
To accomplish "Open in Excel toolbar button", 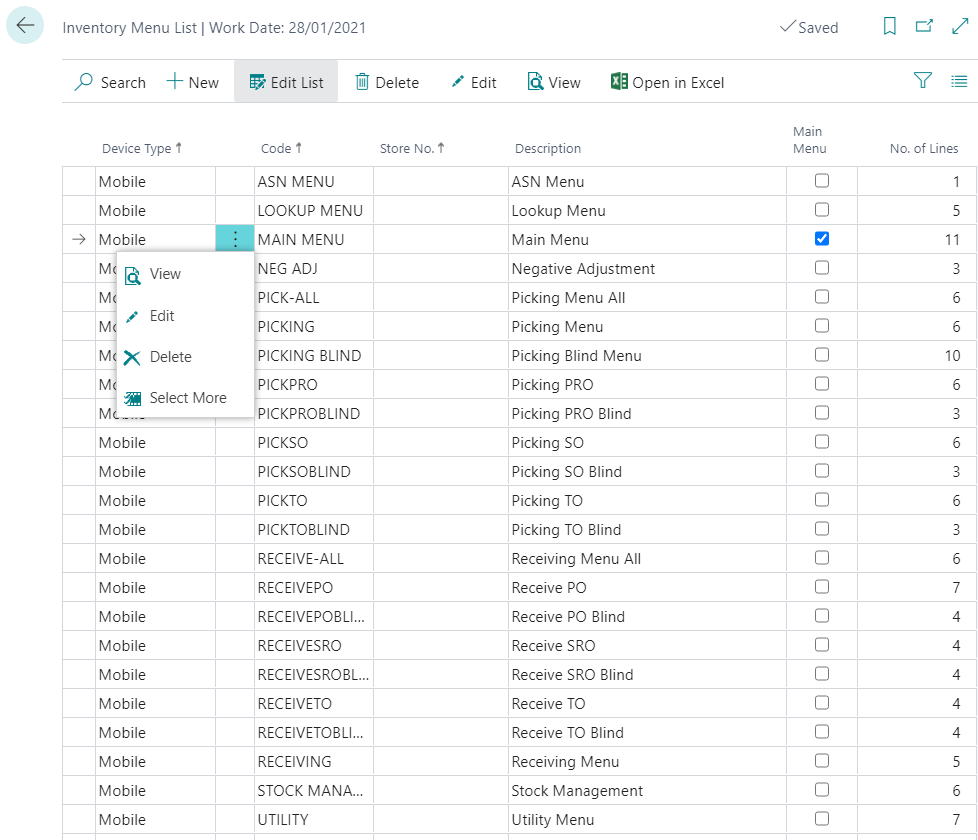I will click(667, 82).
